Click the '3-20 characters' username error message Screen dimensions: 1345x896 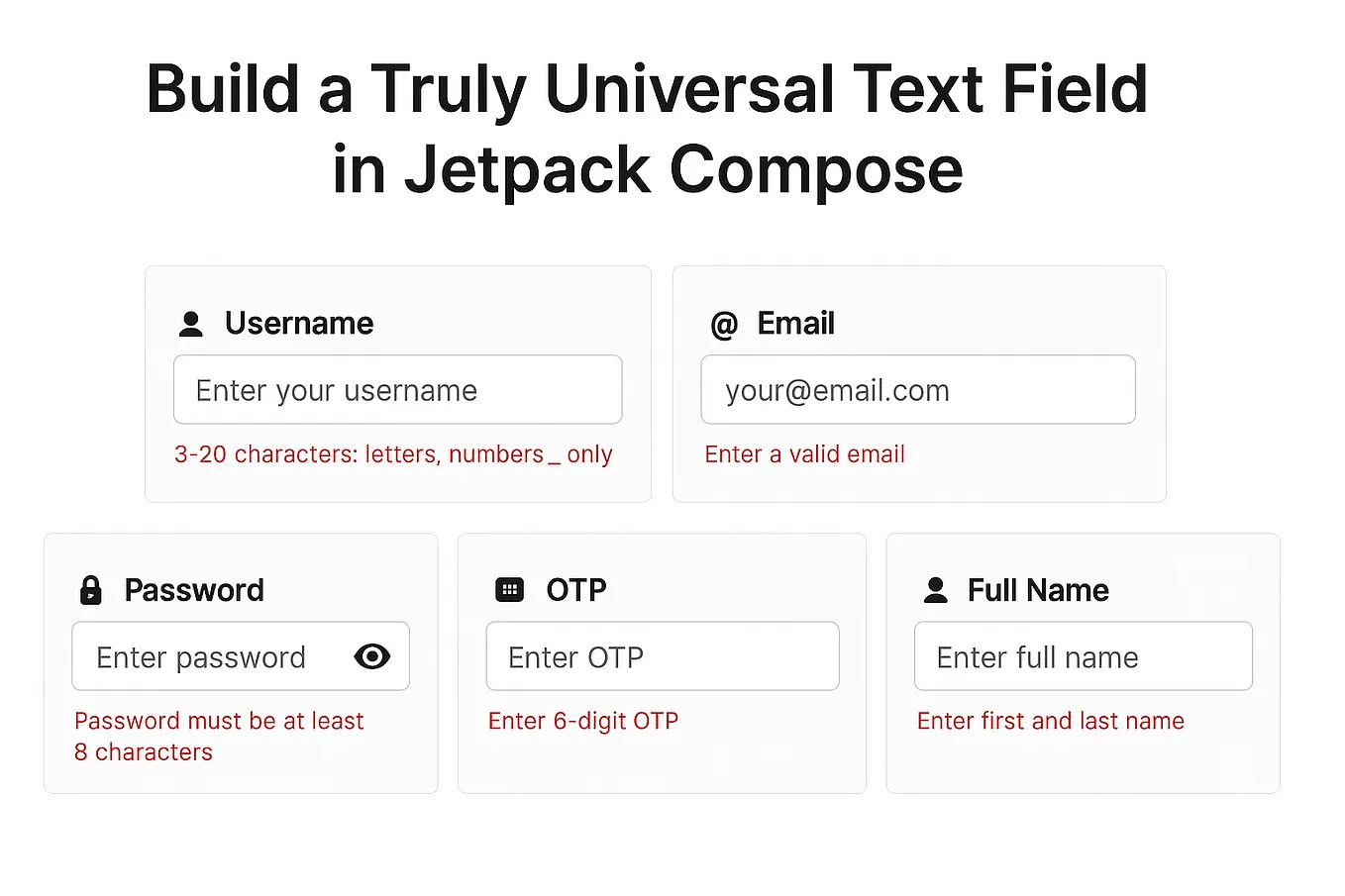click(x=393, y=454)
